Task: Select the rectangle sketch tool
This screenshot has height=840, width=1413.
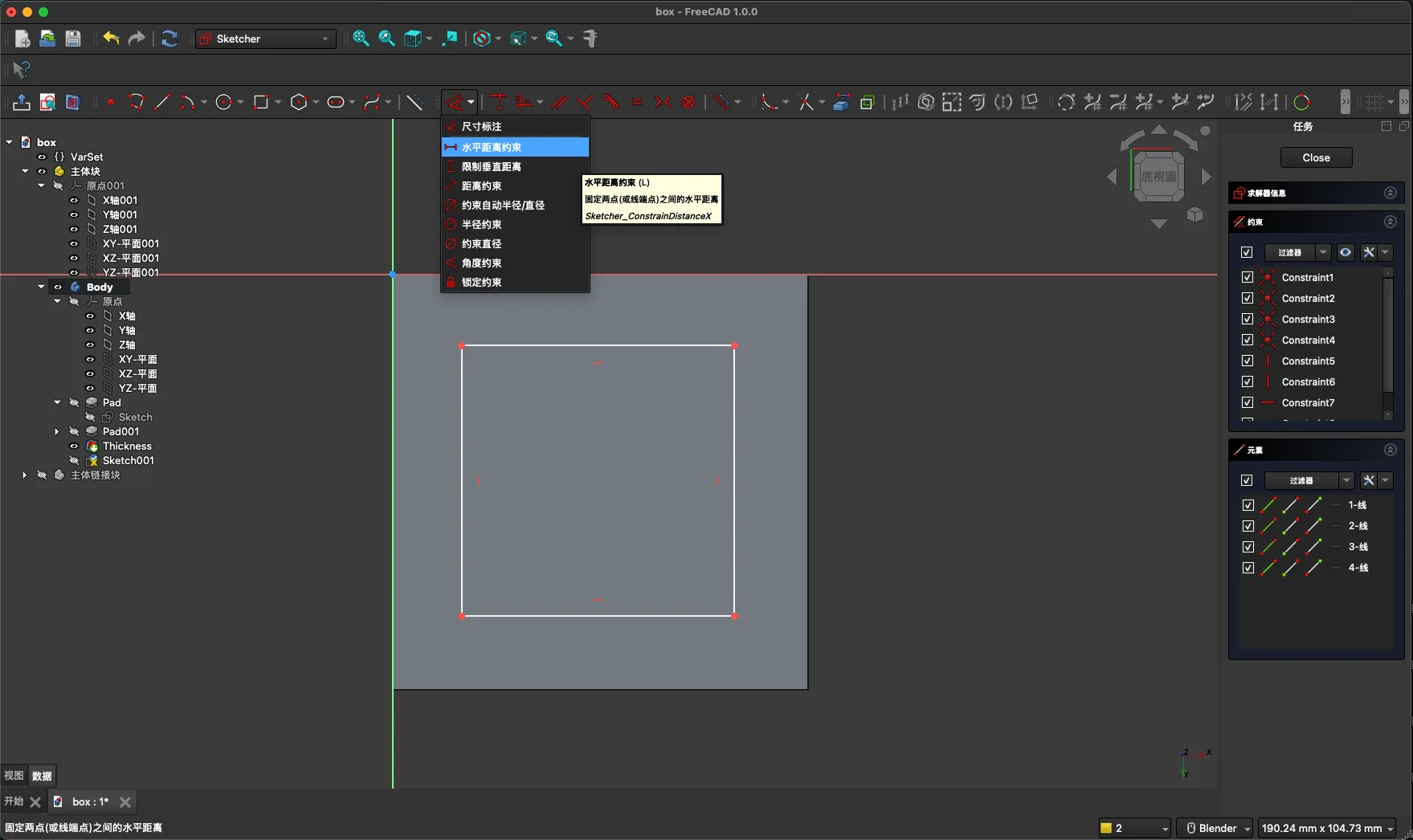Action: (260, 102)
